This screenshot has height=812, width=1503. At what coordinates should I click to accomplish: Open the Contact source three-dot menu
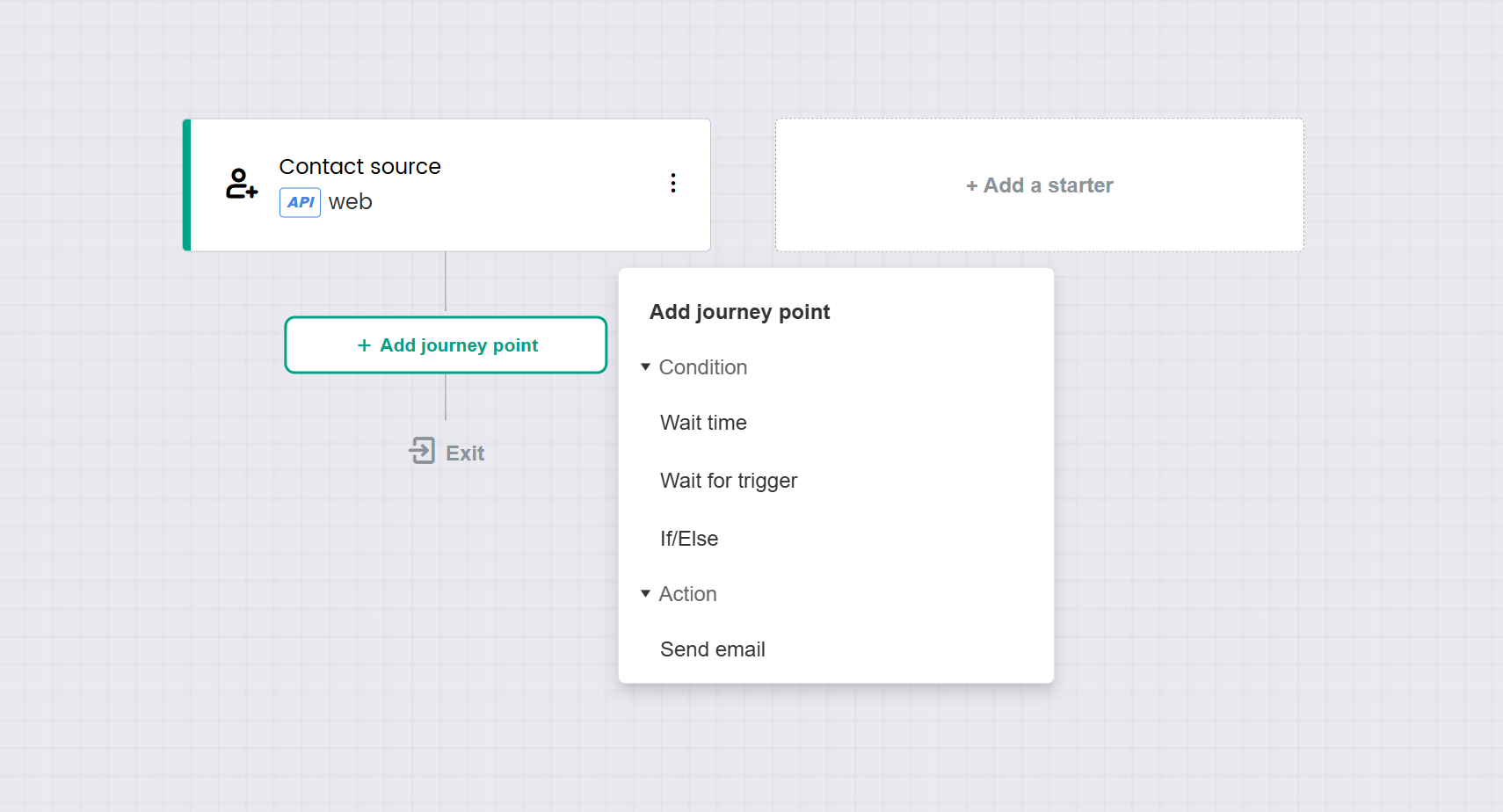click(673, 183)
